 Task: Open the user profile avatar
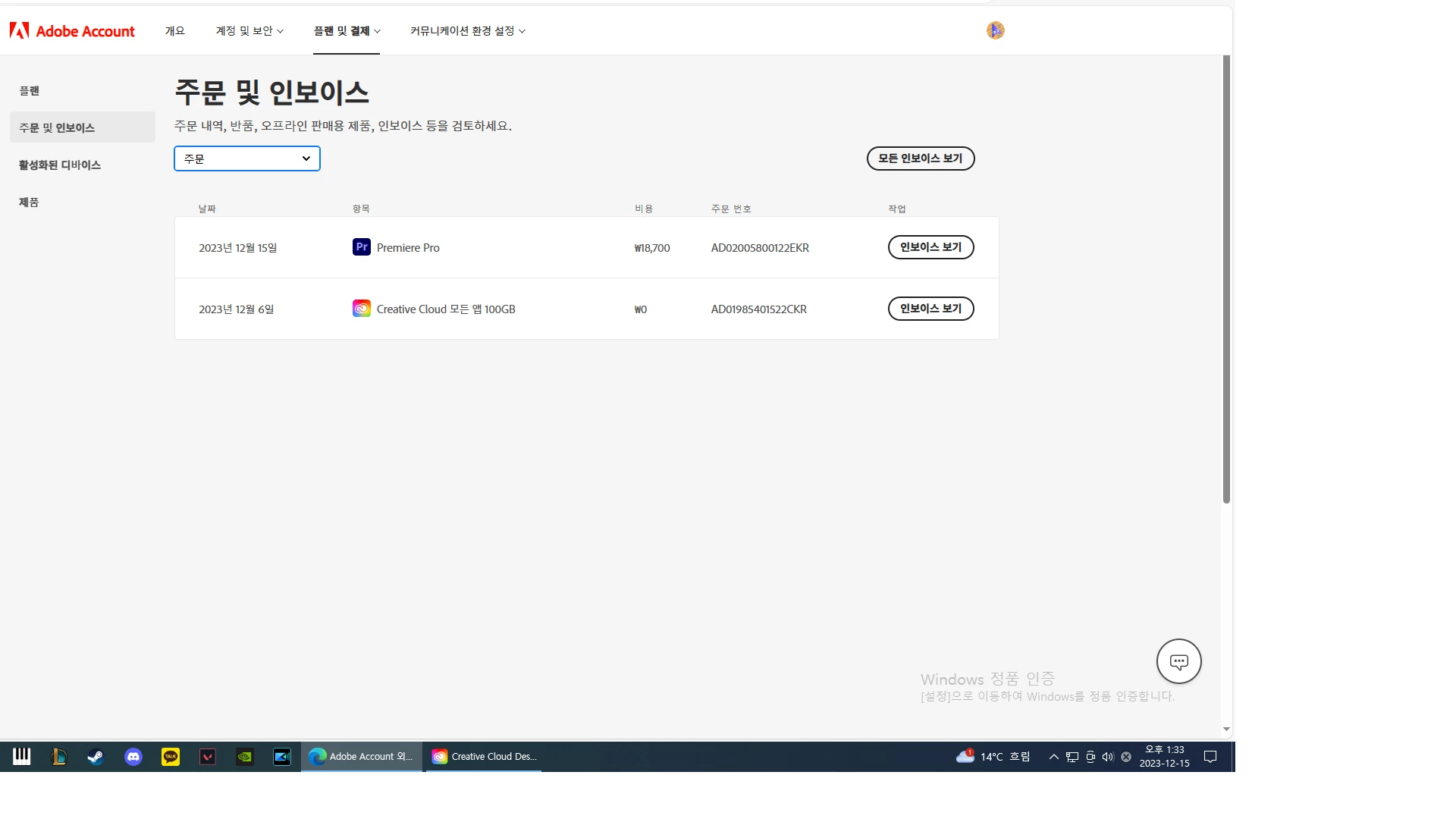tap(995, 30)
